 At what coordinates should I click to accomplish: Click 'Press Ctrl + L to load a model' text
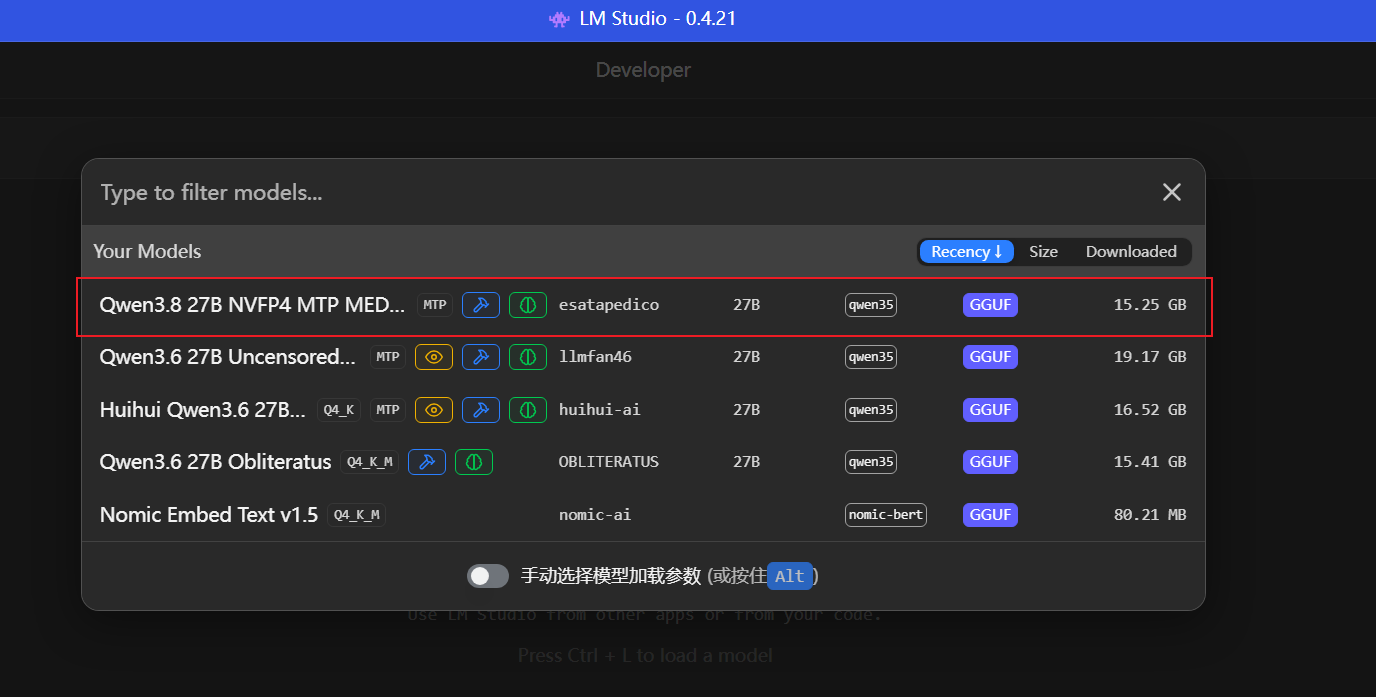click(x=645, y=656)
